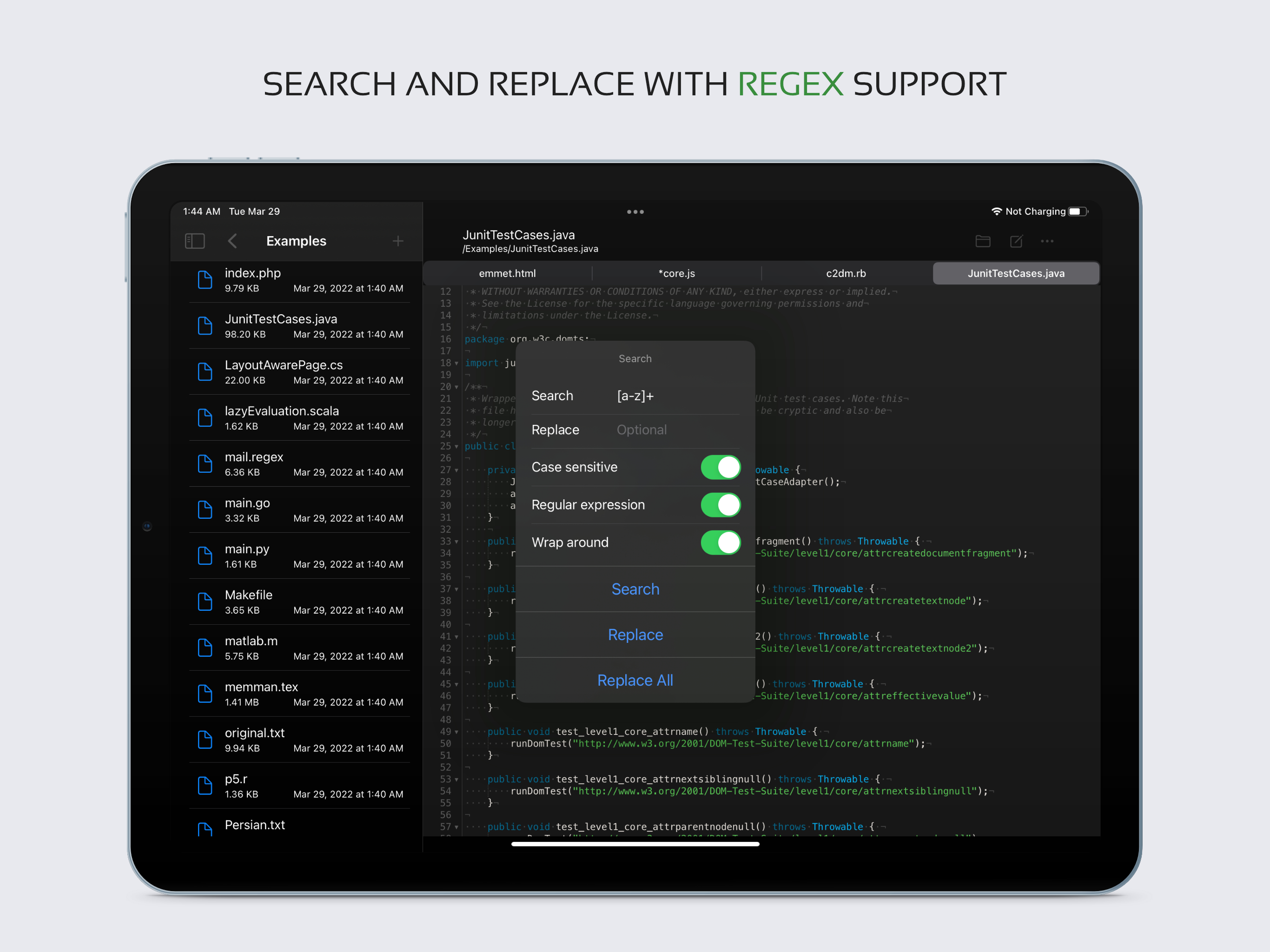The width and height of the screenshot is (1270, 952).
Task: Add new file with plus icon
Action: [x=398, y=241]
